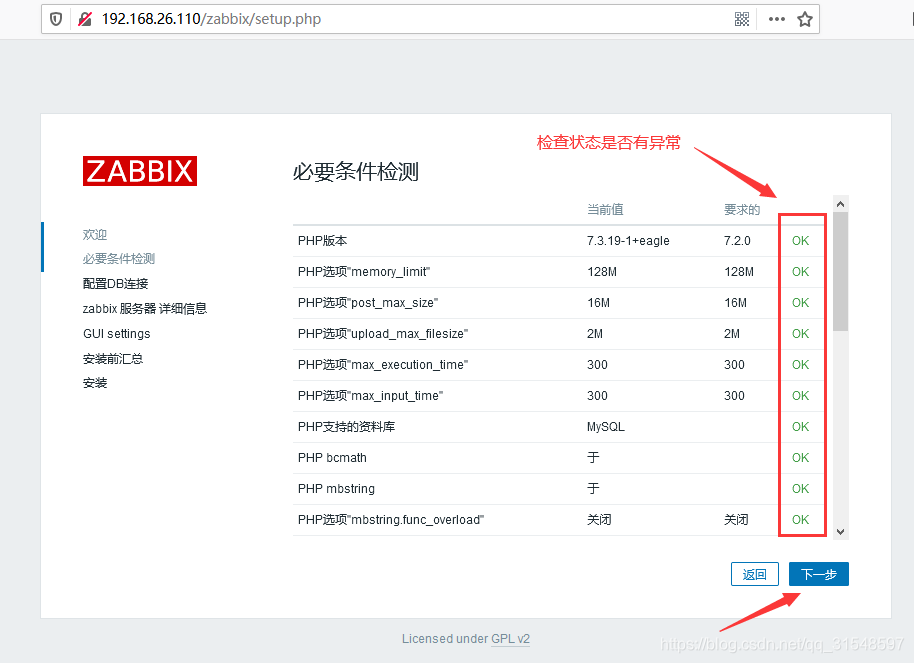The width and height of the screenshot is (914, 663).
Task: Open the QR code icon in address bar
Action: [x=741, y=19]
